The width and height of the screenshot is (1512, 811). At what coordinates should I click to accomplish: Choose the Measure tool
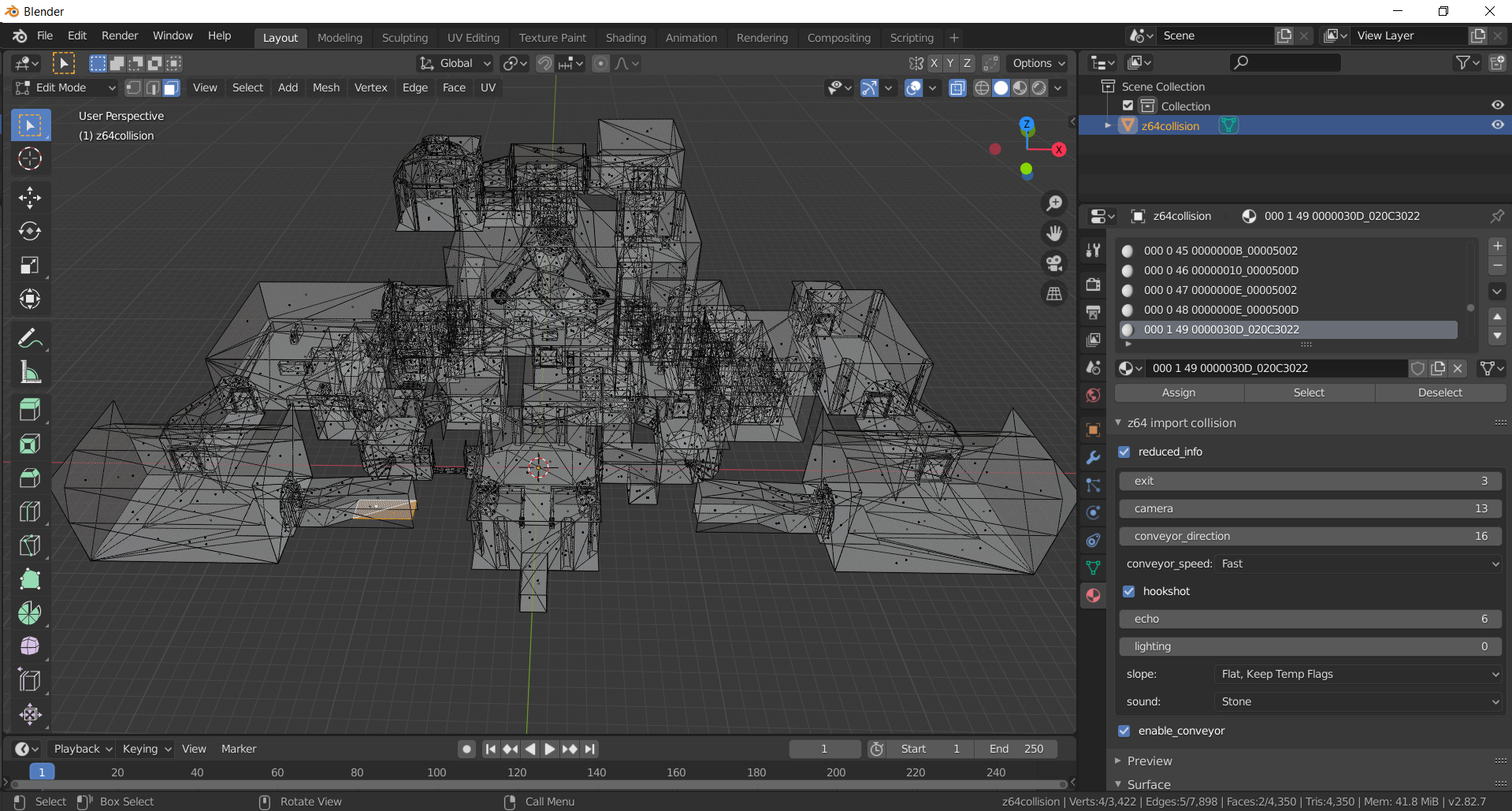coord(30,373)
